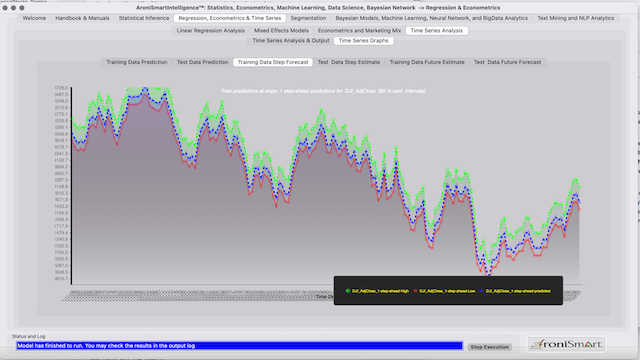Open the Statistical Inference tab
Image resolution: width=640 pixels, height=360 pixels.
point(144,18)
